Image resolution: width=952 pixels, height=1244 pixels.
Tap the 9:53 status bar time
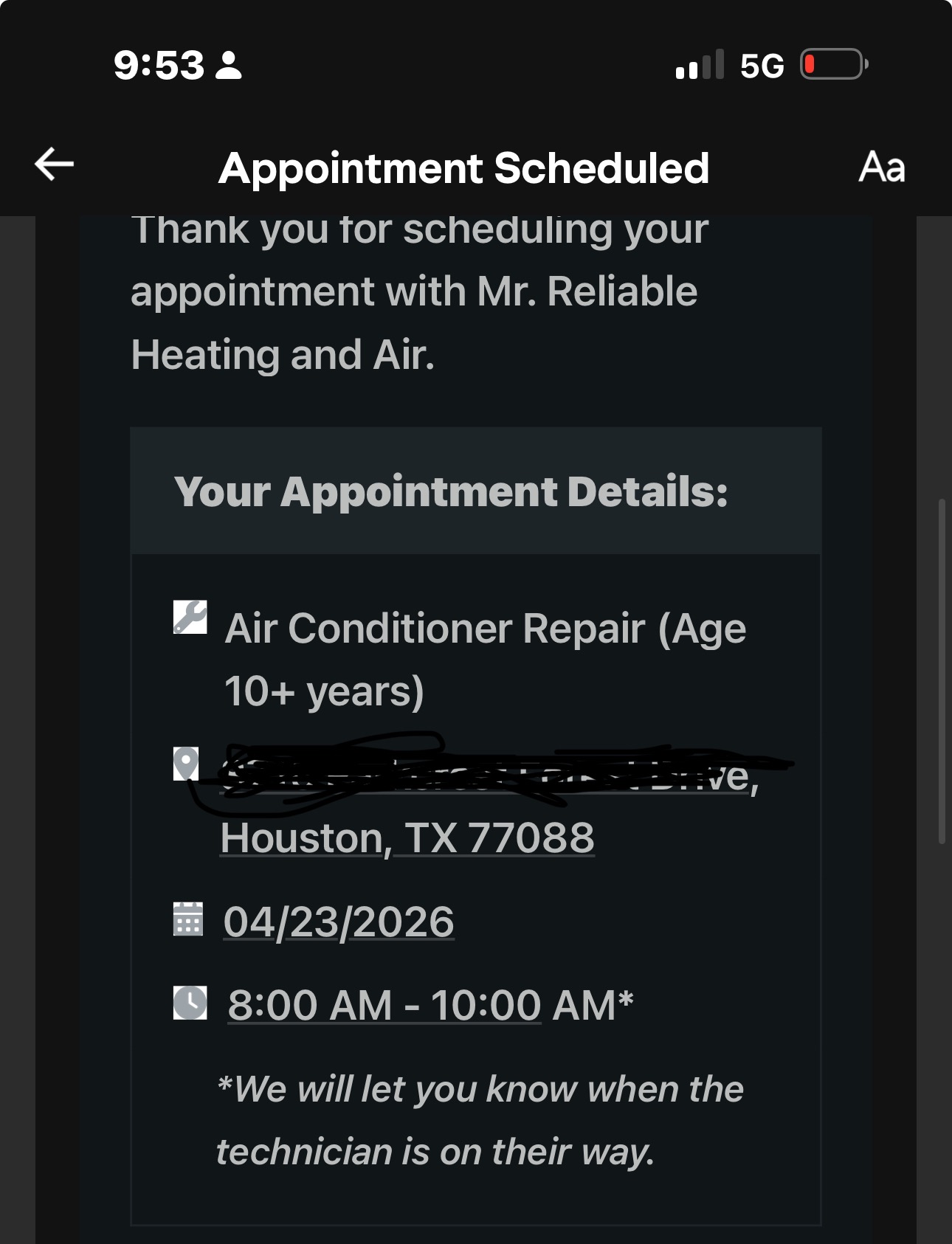(159, 65)
